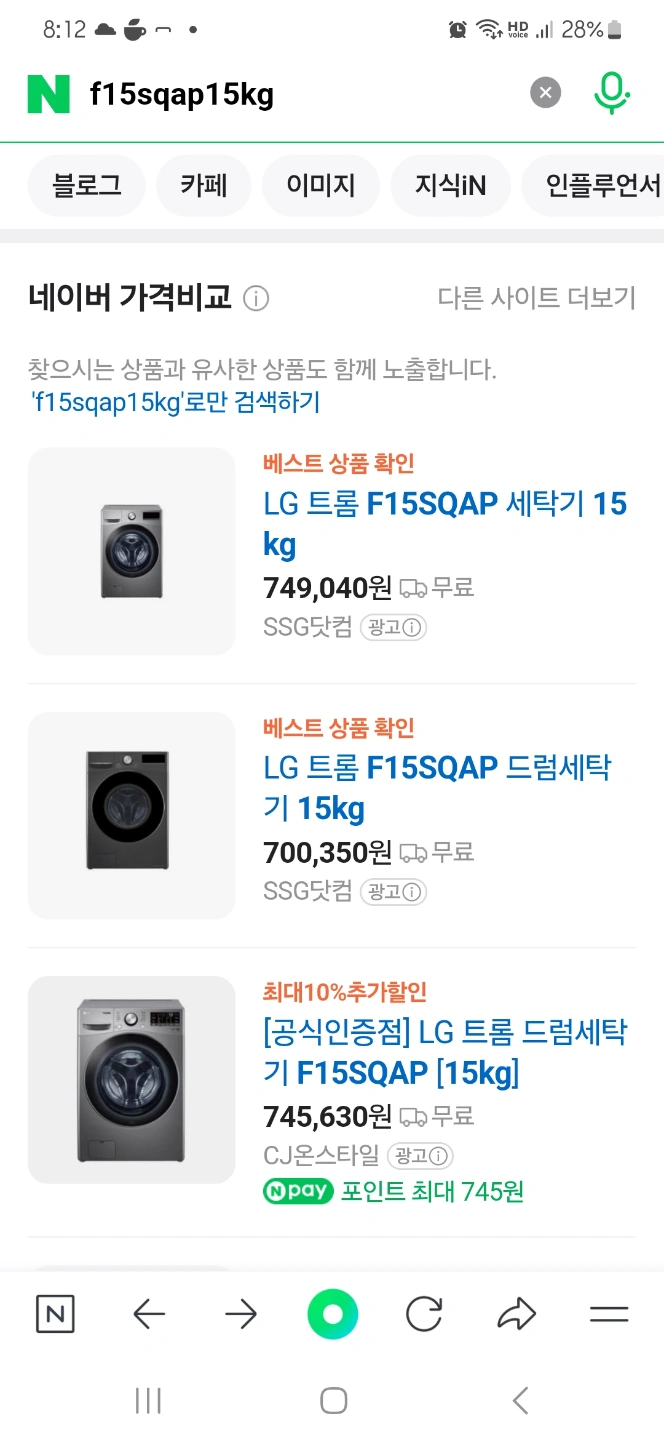Open the browser menu with the hamburger icon
Viewport: 664px width, 1440px height.
click(x=609, y=1314)
